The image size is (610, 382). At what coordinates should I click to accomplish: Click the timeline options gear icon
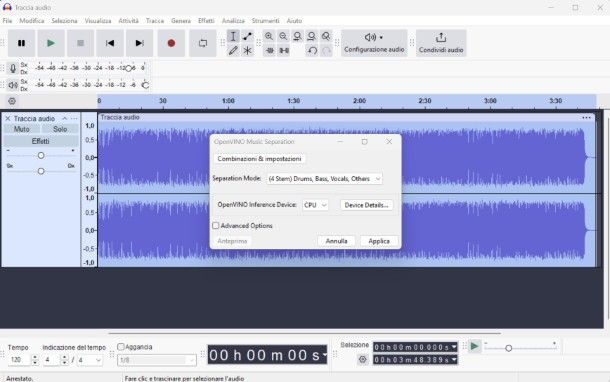tap(12, 101)
